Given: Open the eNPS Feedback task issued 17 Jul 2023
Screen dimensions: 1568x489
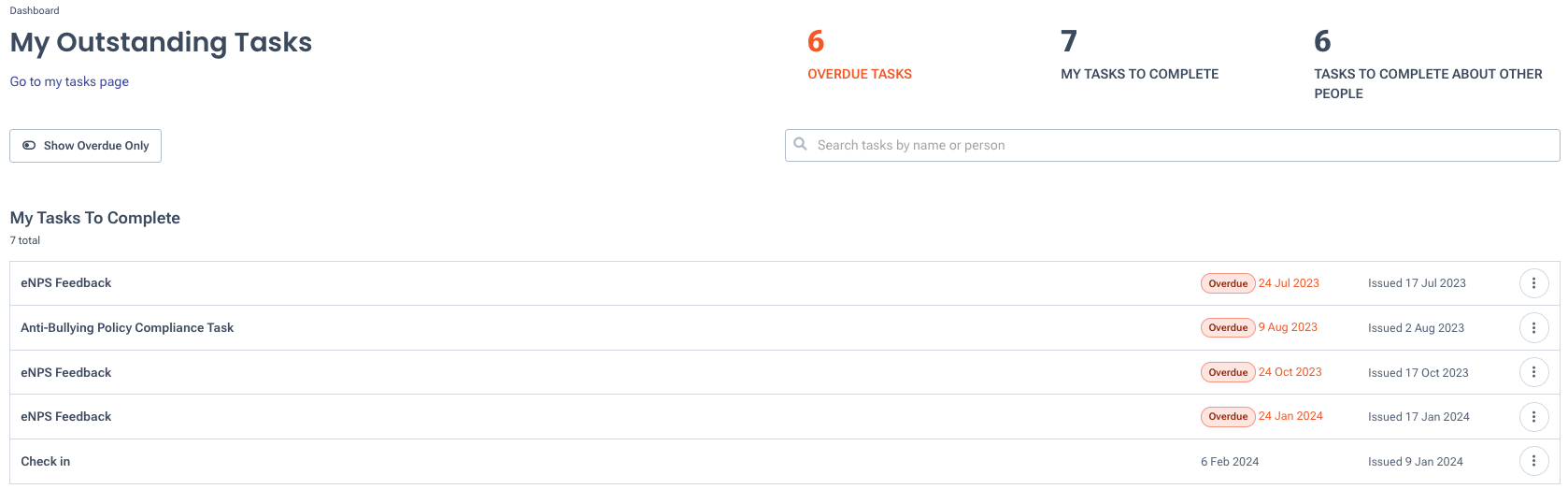Looking at the screenshot, I should [x=784, y=283].
